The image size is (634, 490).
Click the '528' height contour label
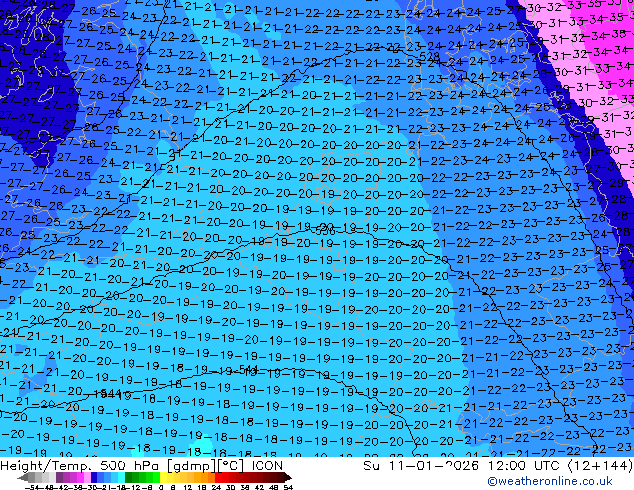[x=429, y=56]
